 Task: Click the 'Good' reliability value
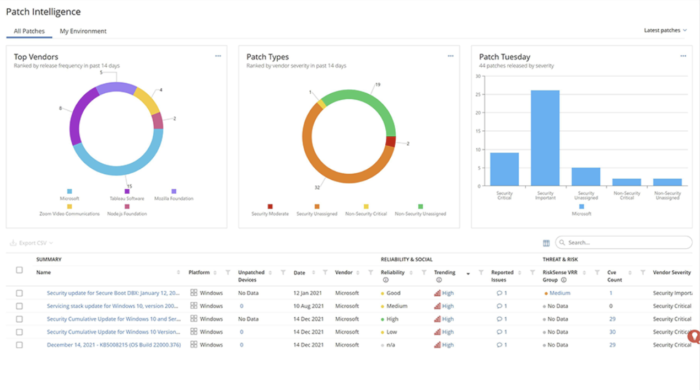pos(393,293)
